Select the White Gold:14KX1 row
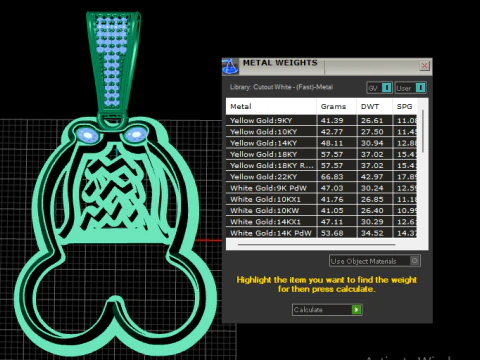The width and height of the screenshot is (480, 360). coord(321,222)
